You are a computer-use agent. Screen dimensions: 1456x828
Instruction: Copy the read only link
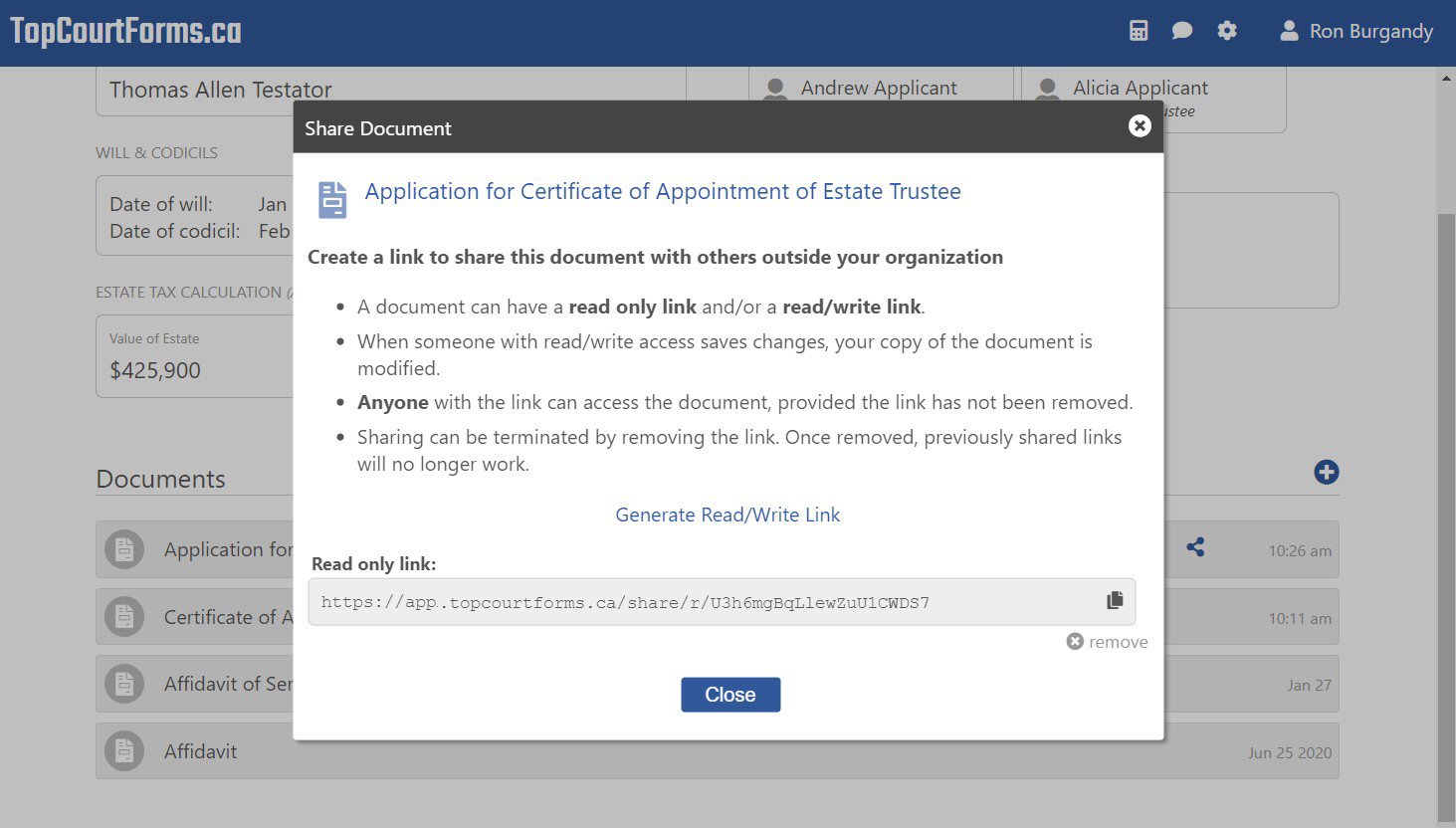tap(1115, 600)
